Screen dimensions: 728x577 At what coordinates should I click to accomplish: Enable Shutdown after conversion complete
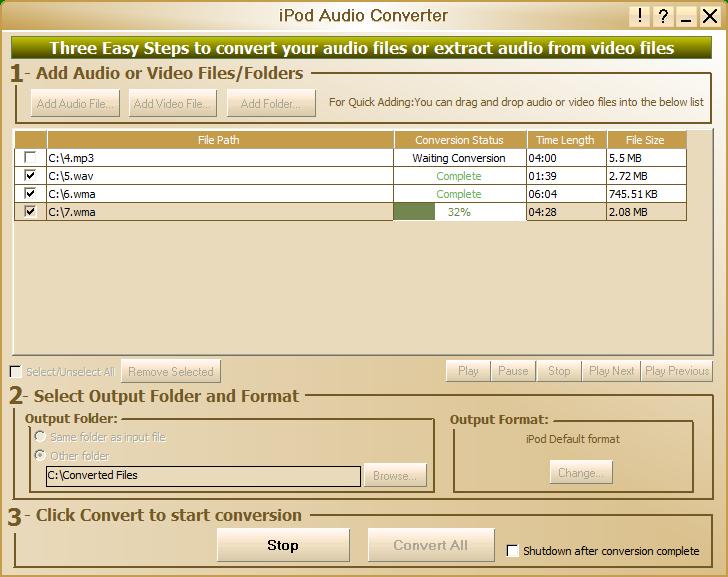tap(513, 551)
